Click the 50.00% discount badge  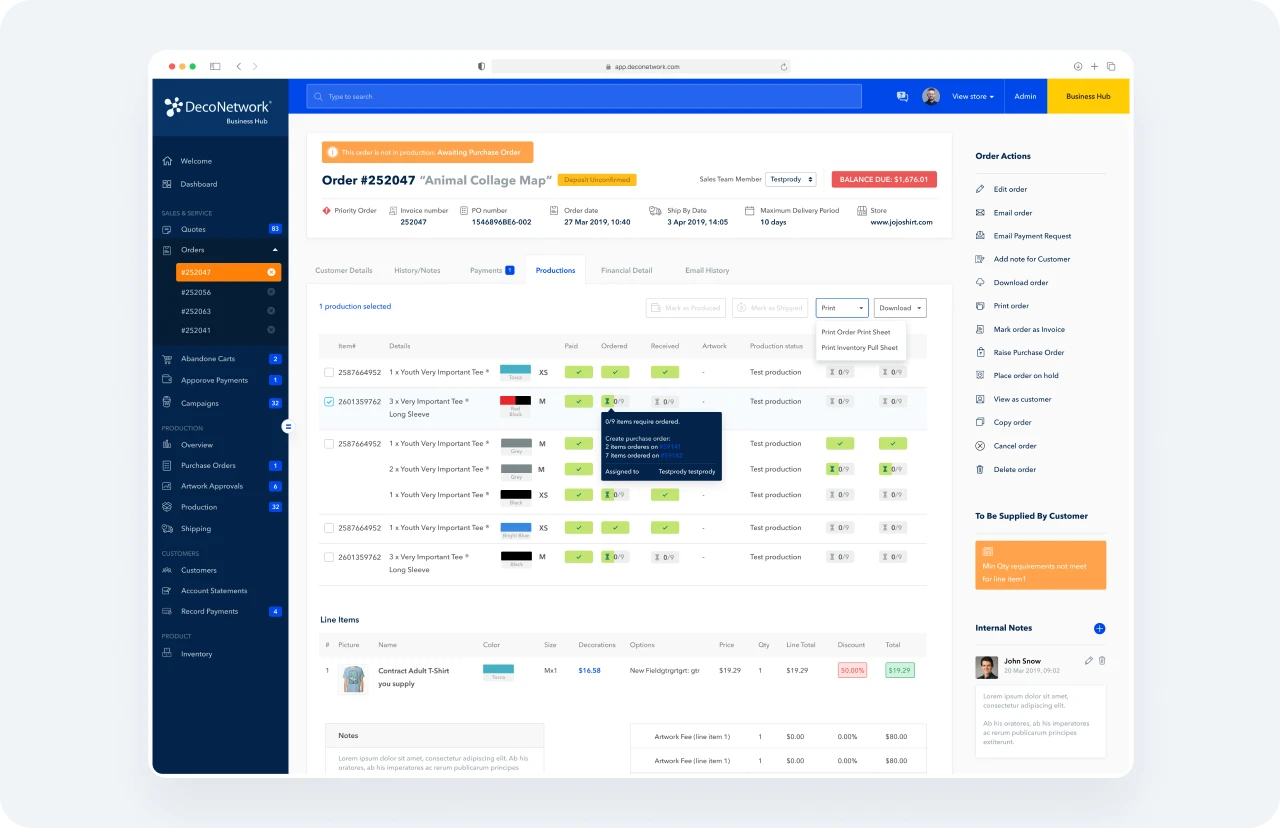tap(853, 671)
